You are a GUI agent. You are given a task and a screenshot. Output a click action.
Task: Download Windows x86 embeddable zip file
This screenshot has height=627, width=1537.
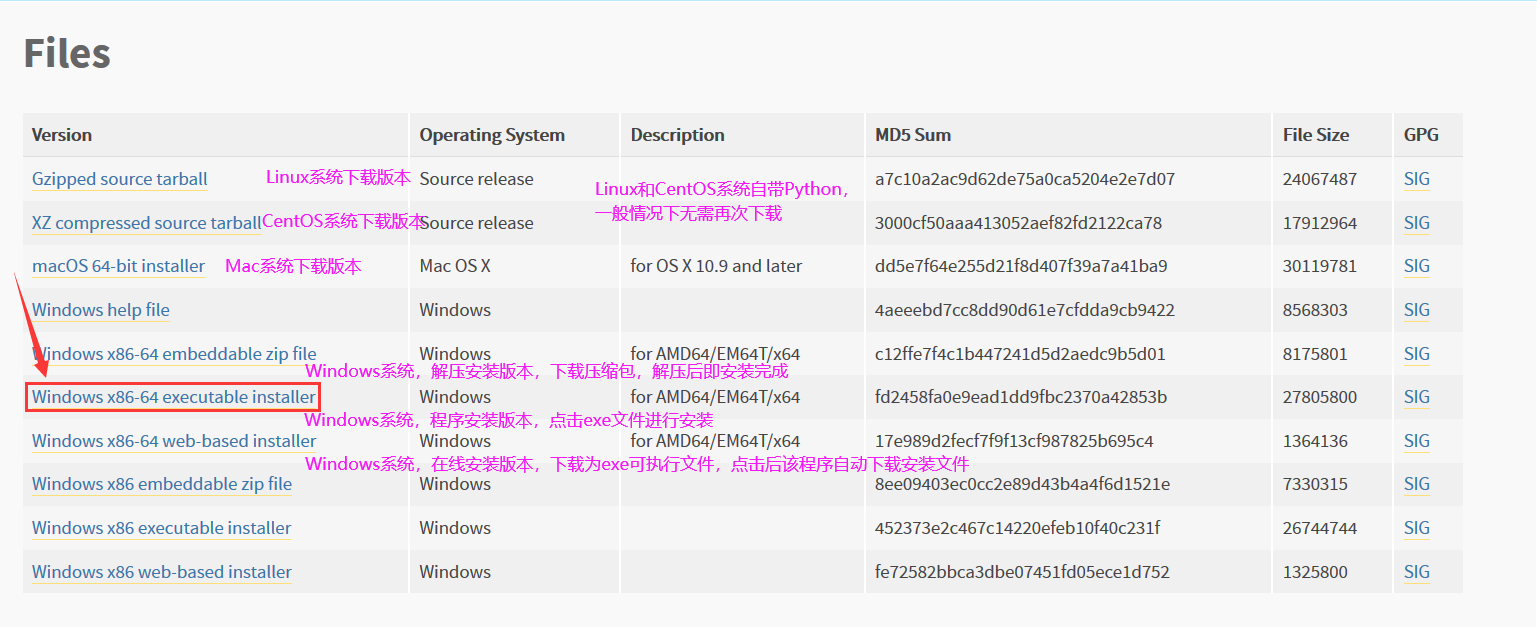coord(162,484)
